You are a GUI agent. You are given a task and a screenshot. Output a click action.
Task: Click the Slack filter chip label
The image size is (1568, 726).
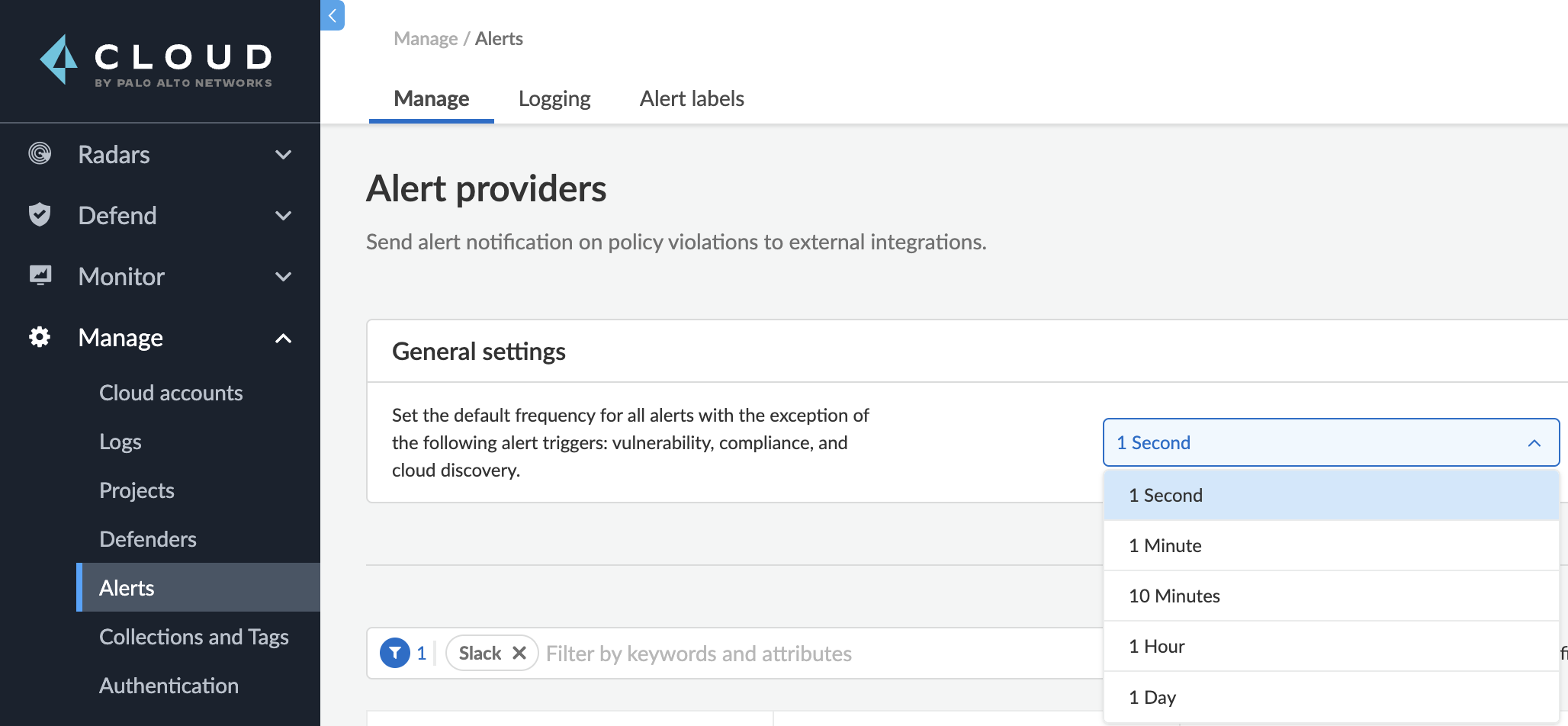click(480, 654)
